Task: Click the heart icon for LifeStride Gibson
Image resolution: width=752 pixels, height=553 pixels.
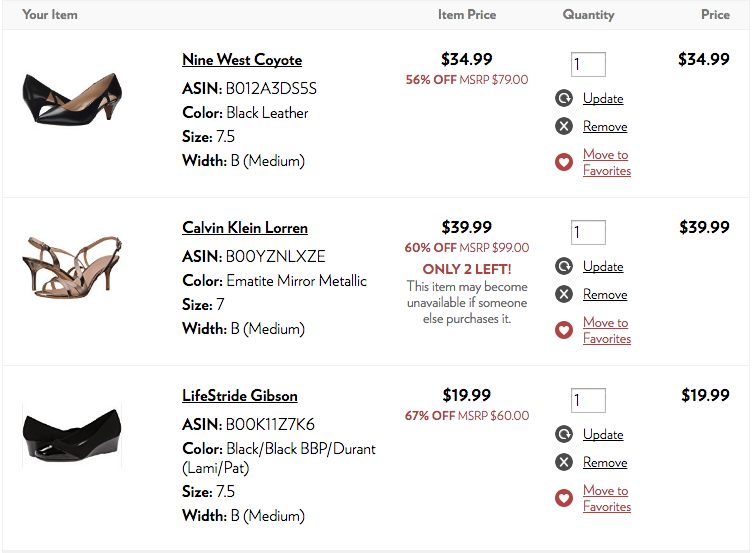Action: 564,498
